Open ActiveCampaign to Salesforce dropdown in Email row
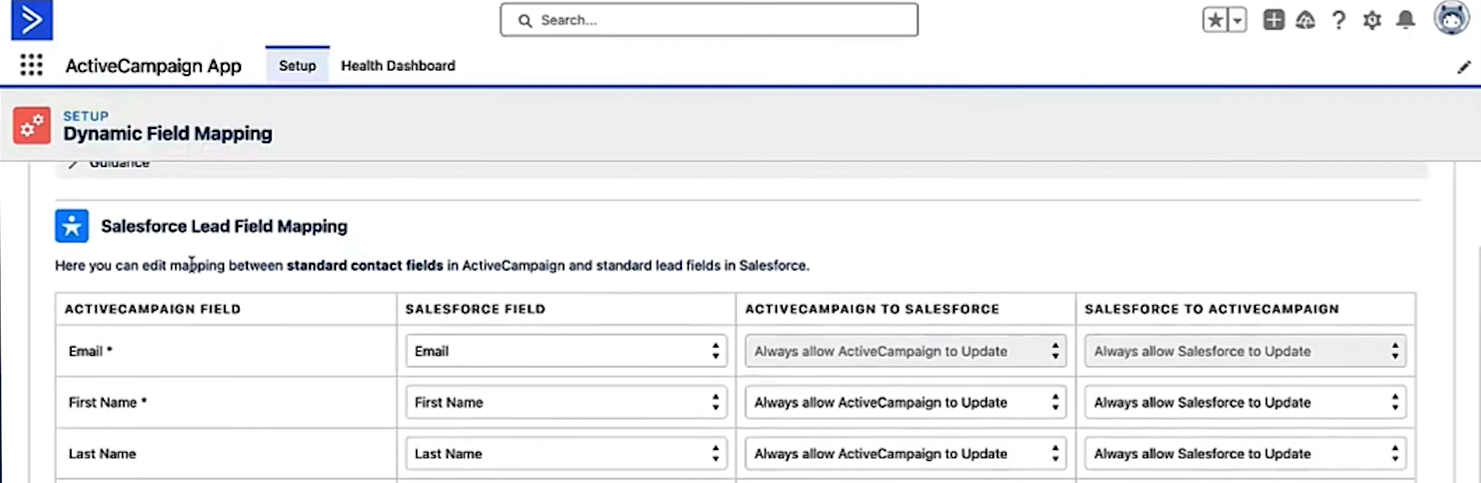Screen dimensions: 1481x483 point(906,351)
